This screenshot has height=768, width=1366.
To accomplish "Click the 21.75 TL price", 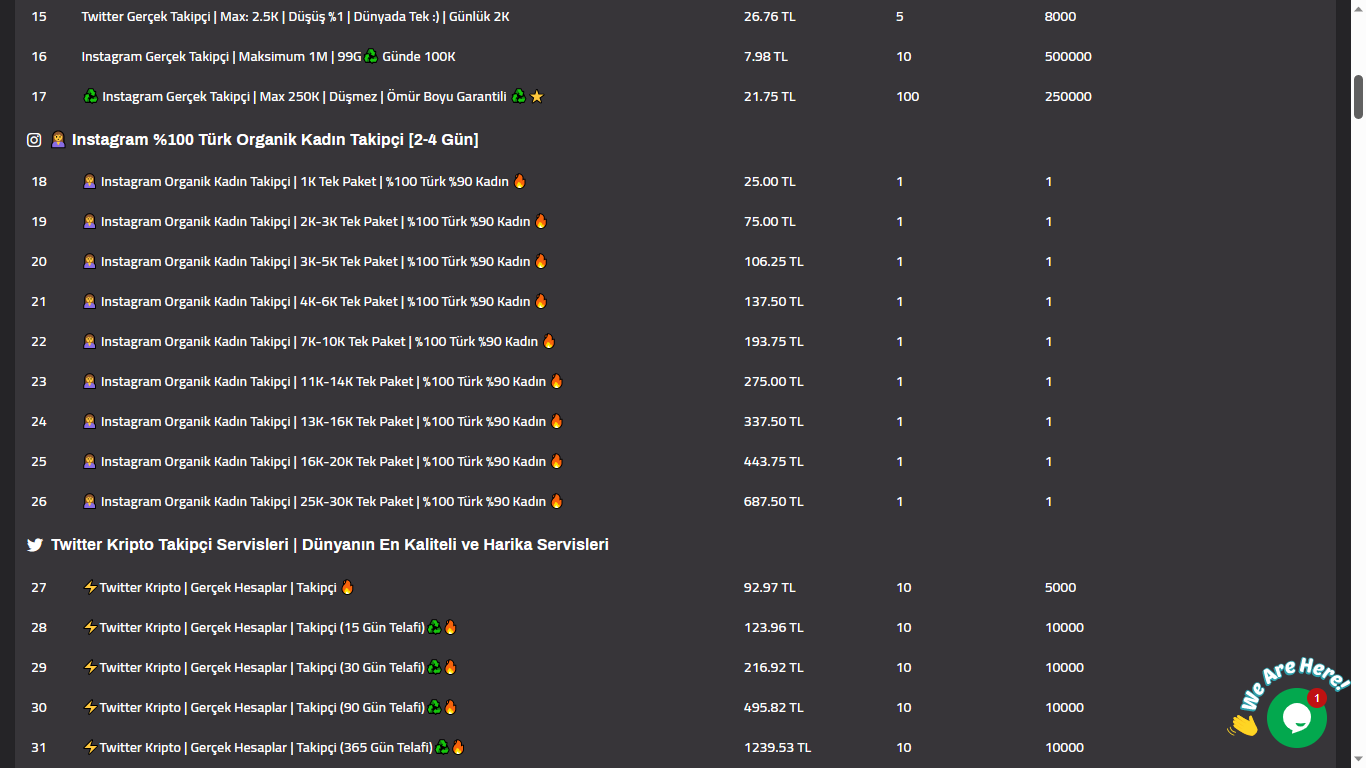I will tap(770, 96).
